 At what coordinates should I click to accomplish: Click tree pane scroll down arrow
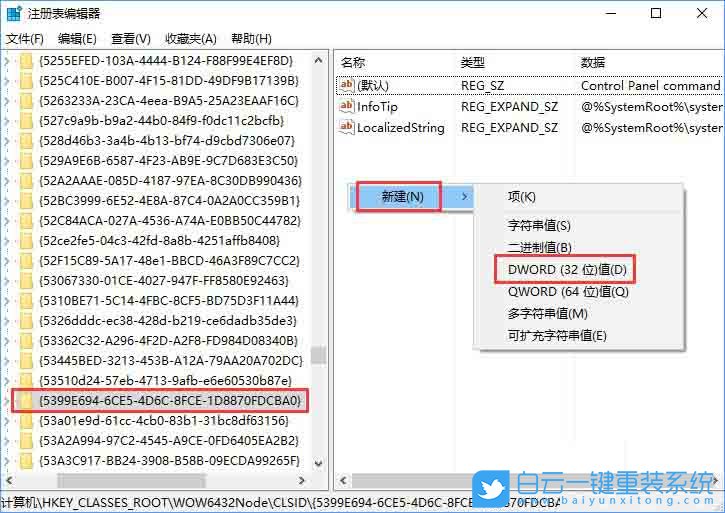pyautogui.click(x=318, y=463)
